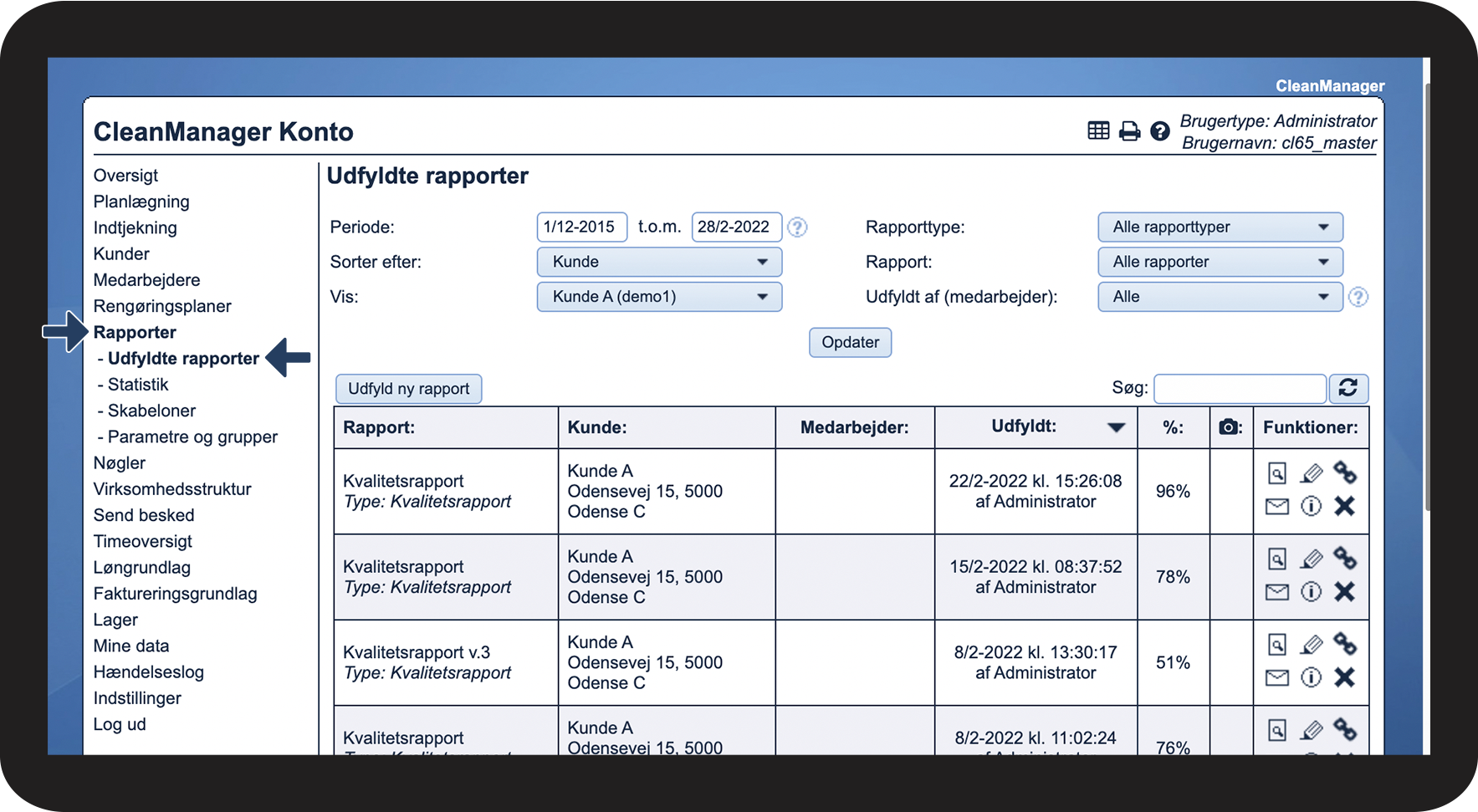Email the 51% Kvalitetsrapport v.3 report
The height and width of the screenshot is (812, 1478).
tap(1276, 677)
